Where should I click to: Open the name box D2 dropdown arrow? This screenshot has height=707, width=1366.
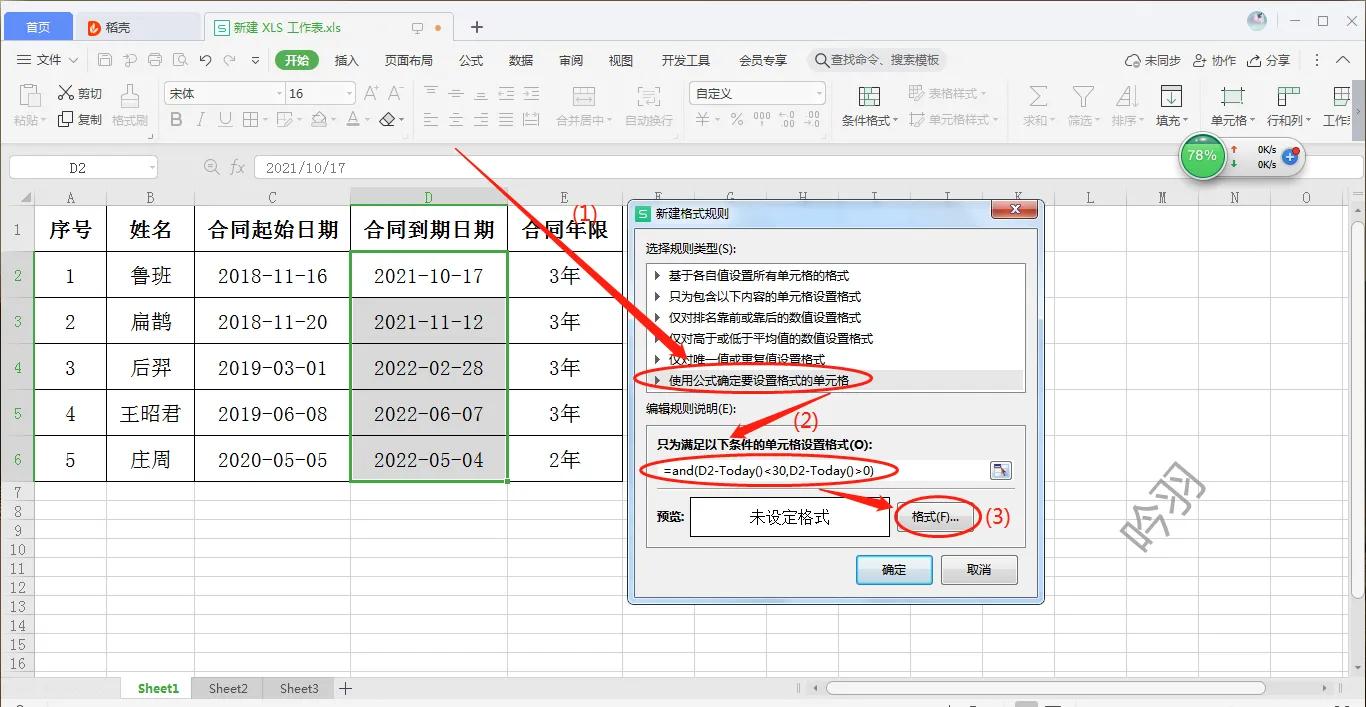pyautogui.click(x=151, y=168)
